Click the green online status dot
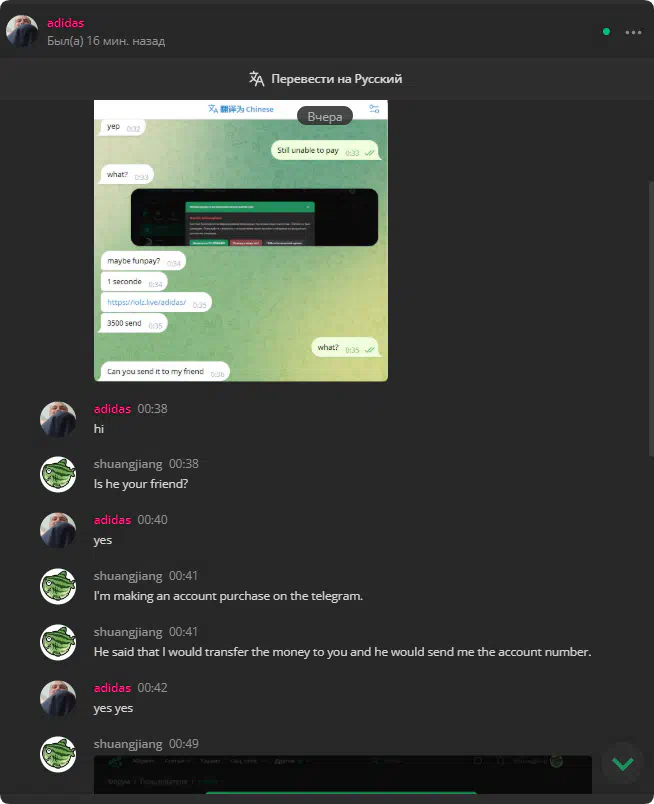This screenshot has width=654, height=804. tap(606, 32)
